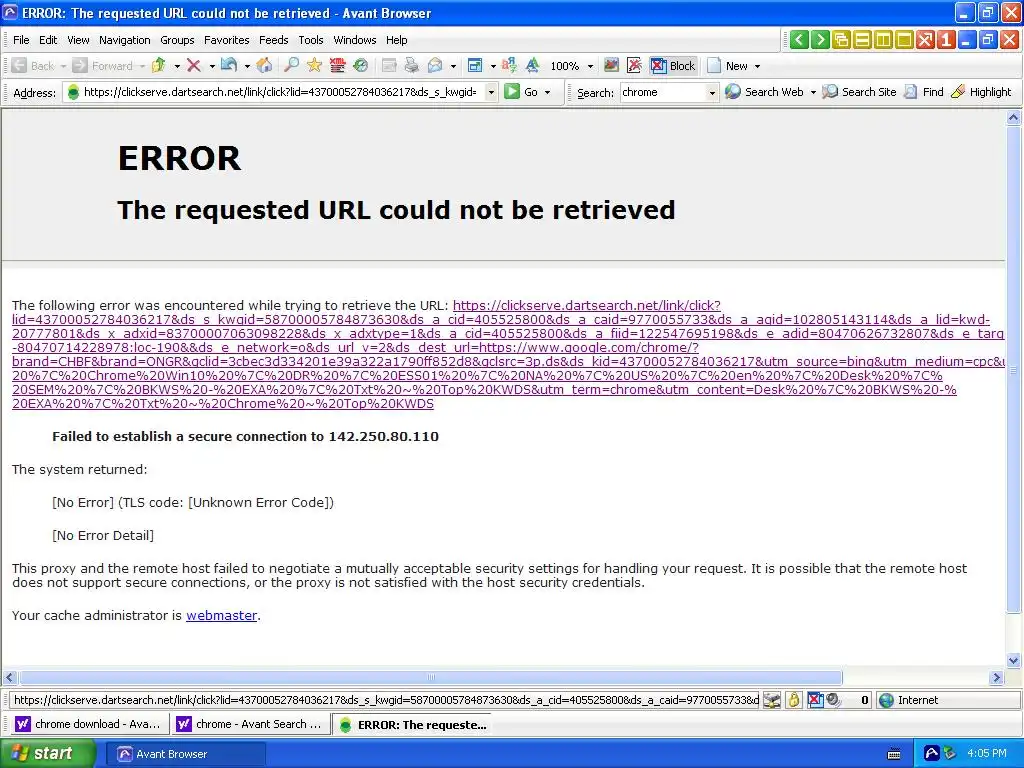The width and height of the screenshot is (1024, 768).
Task: Toggle the block Flash/ads toolbar icon
Action: click(x=634, y=65)
